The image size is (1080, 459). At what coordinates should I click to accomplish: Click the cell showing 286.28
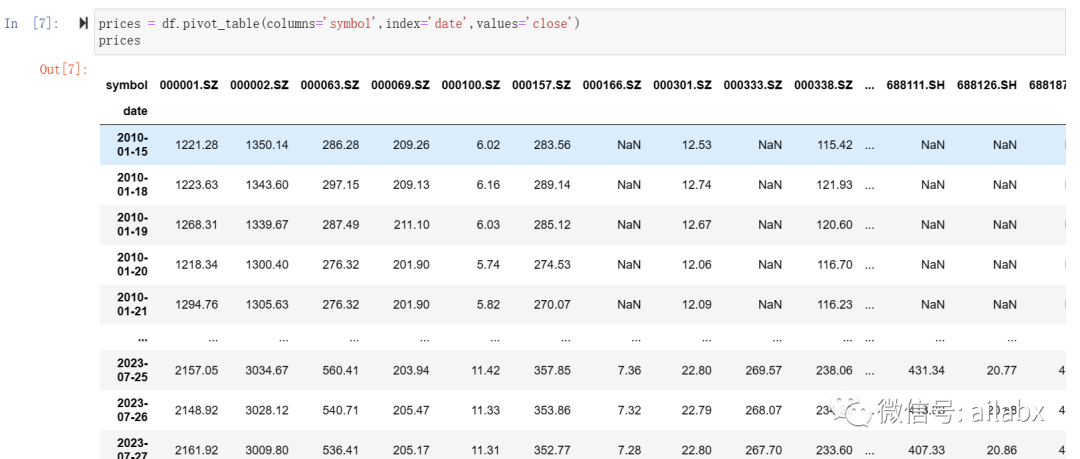[x=341, y=145]
